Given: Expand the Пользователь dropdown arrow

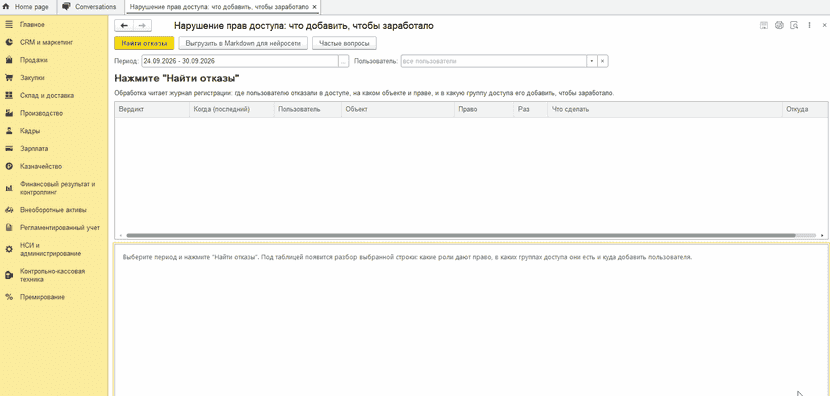Looking at the screenshot, I should tap(591, 61).
